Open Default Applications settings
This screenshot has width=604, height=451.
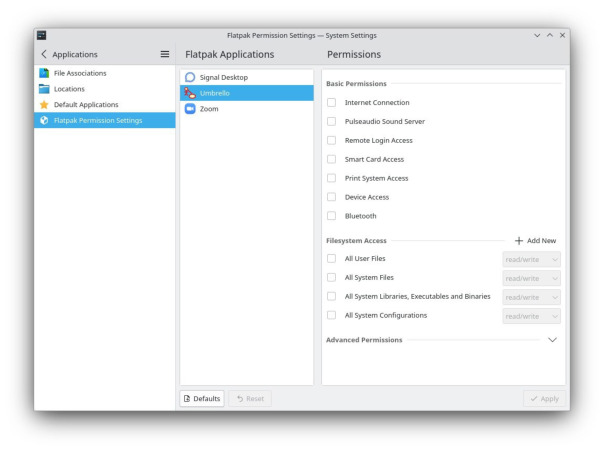104,105
